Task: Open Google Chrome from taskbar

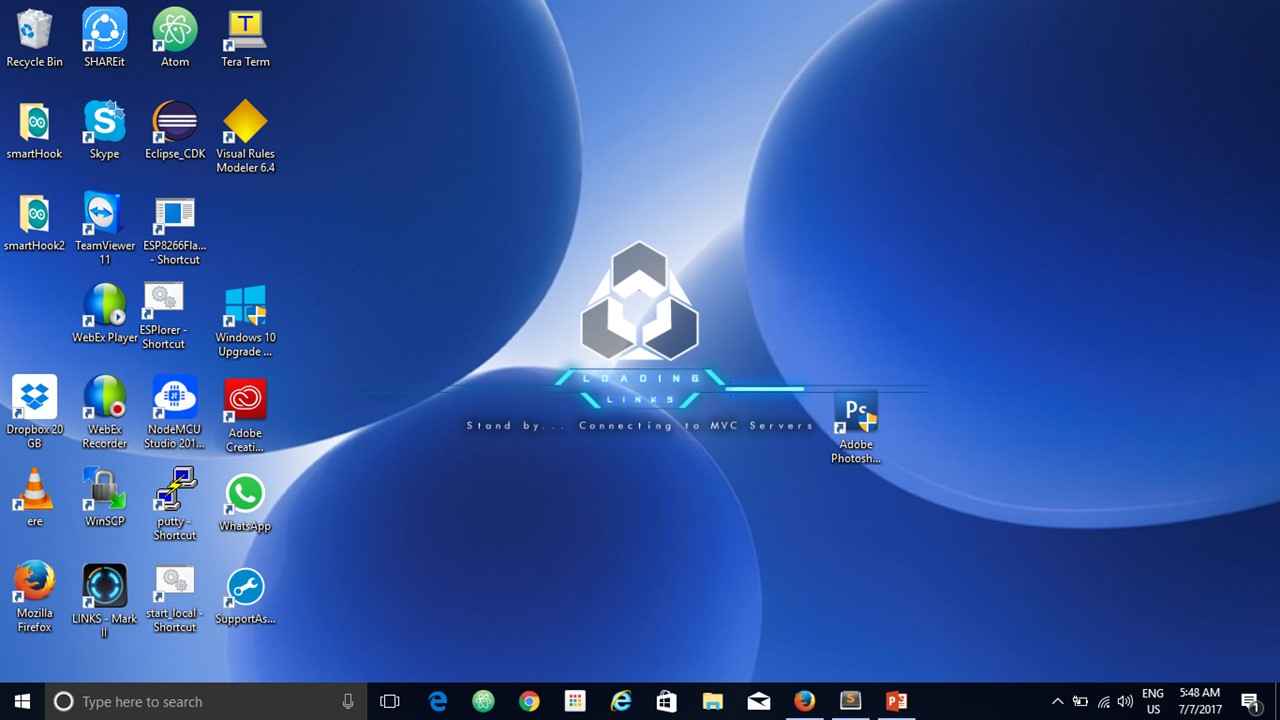Action: [529, 701]
